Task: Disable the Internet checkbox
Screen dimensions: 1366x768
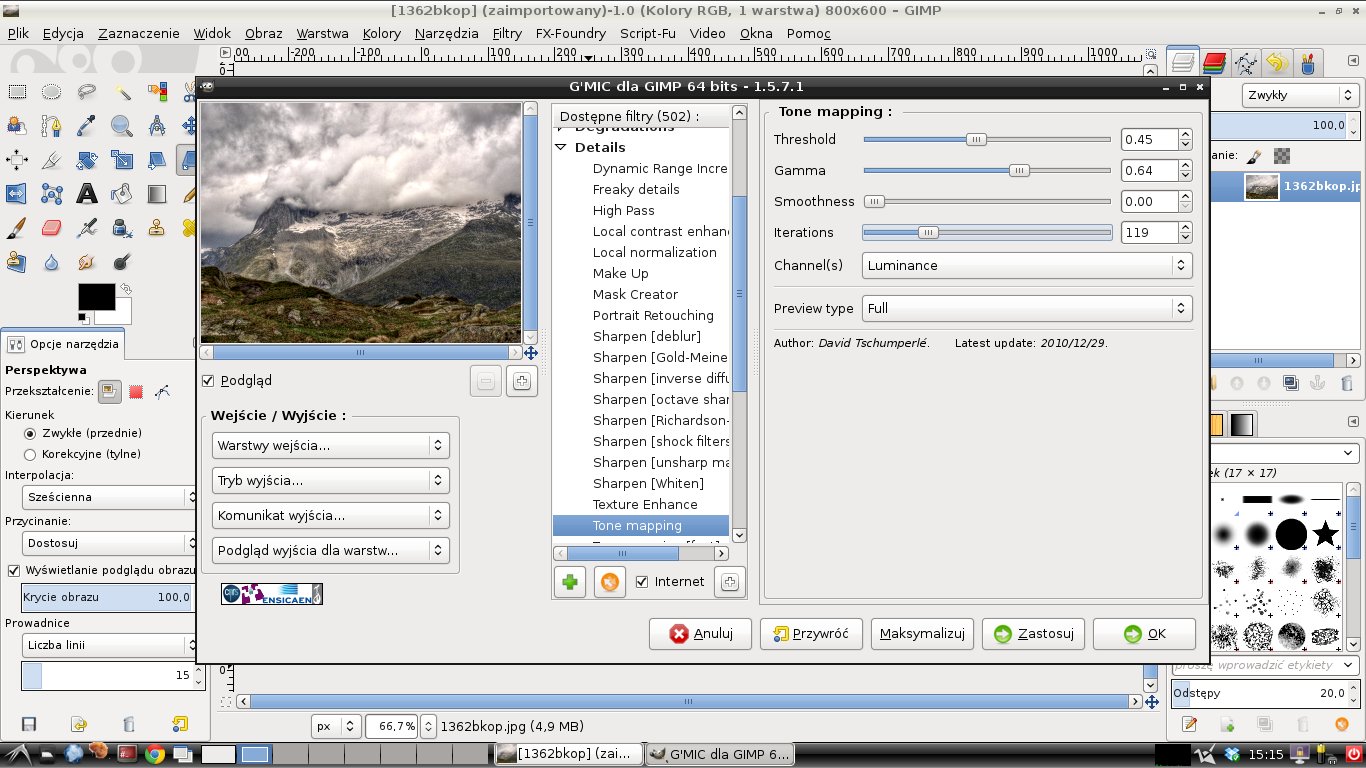Action: click(642, 582)
